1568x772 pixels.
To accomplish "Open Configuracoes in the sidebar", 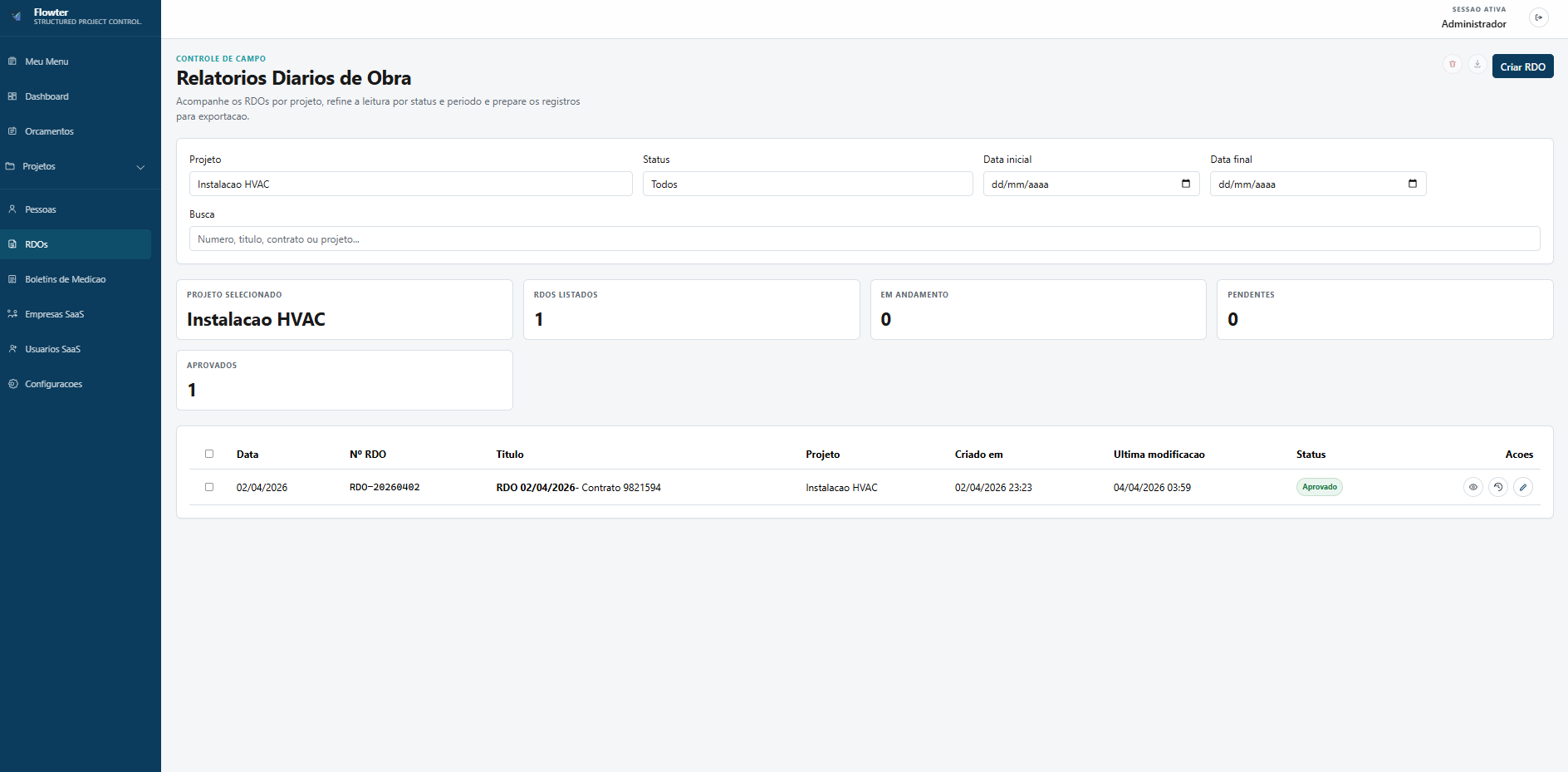I will [x=53, y=384].
